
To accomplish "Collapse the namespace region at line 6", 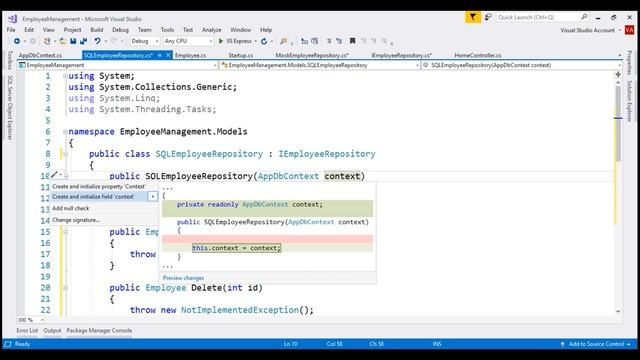I will pyautogui.click(x=65, y=131).
